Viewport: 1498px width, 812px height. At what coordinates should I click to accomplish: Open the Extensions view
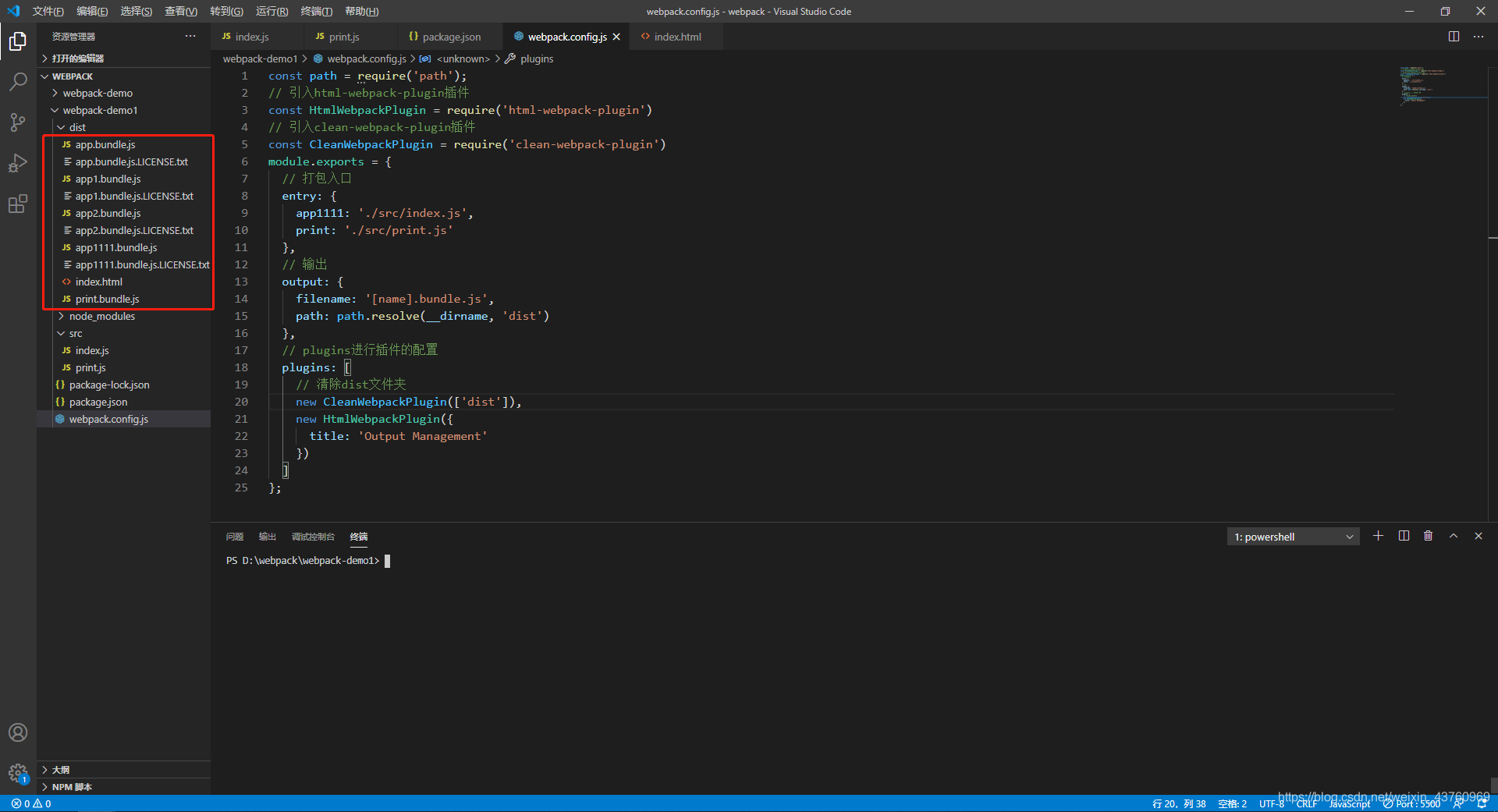pos(17,204)
